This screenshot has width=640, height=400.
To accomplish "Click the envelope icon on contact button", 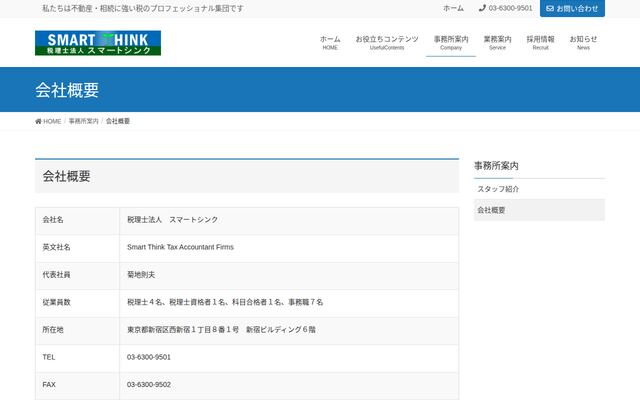I will pos(550,8).
